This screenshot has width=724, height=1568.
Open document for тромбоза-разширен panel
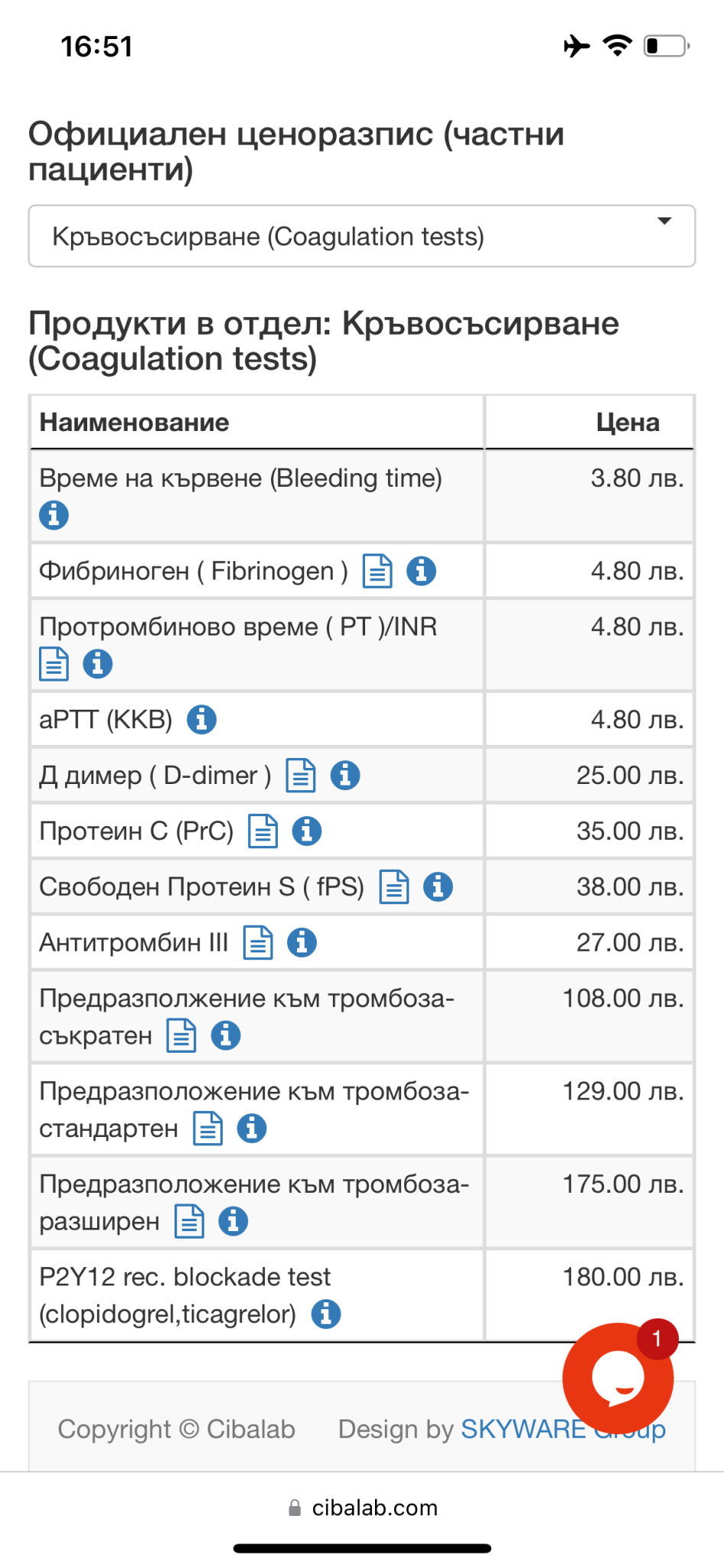189,1222
